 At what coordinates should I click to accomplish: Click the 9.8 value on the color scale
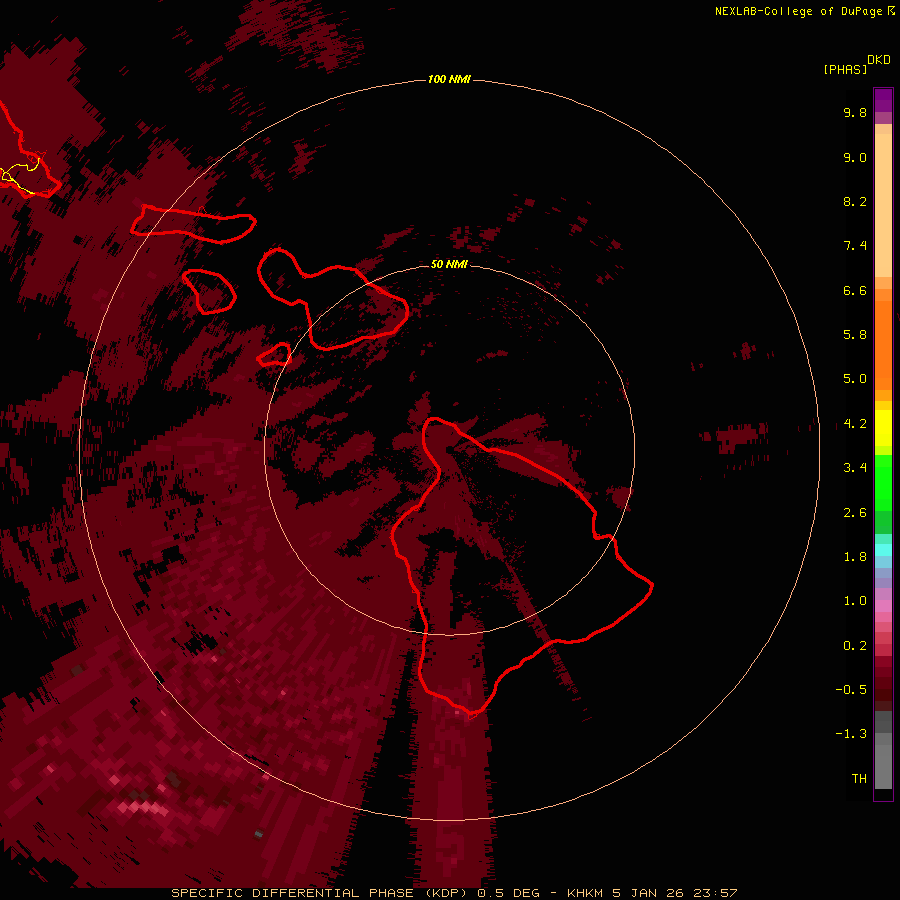(855, 112)
